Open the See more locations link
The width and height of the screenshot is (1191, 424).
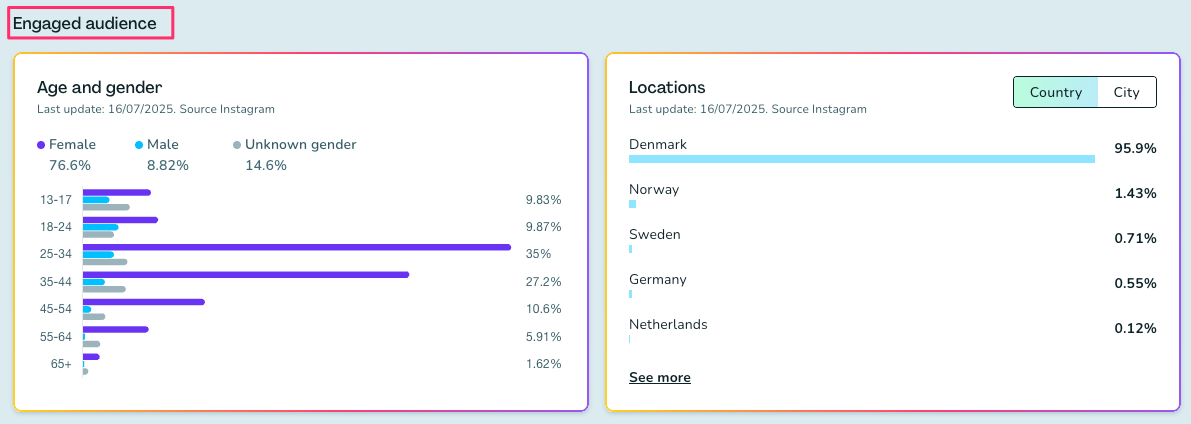click(x=659, y=378)
